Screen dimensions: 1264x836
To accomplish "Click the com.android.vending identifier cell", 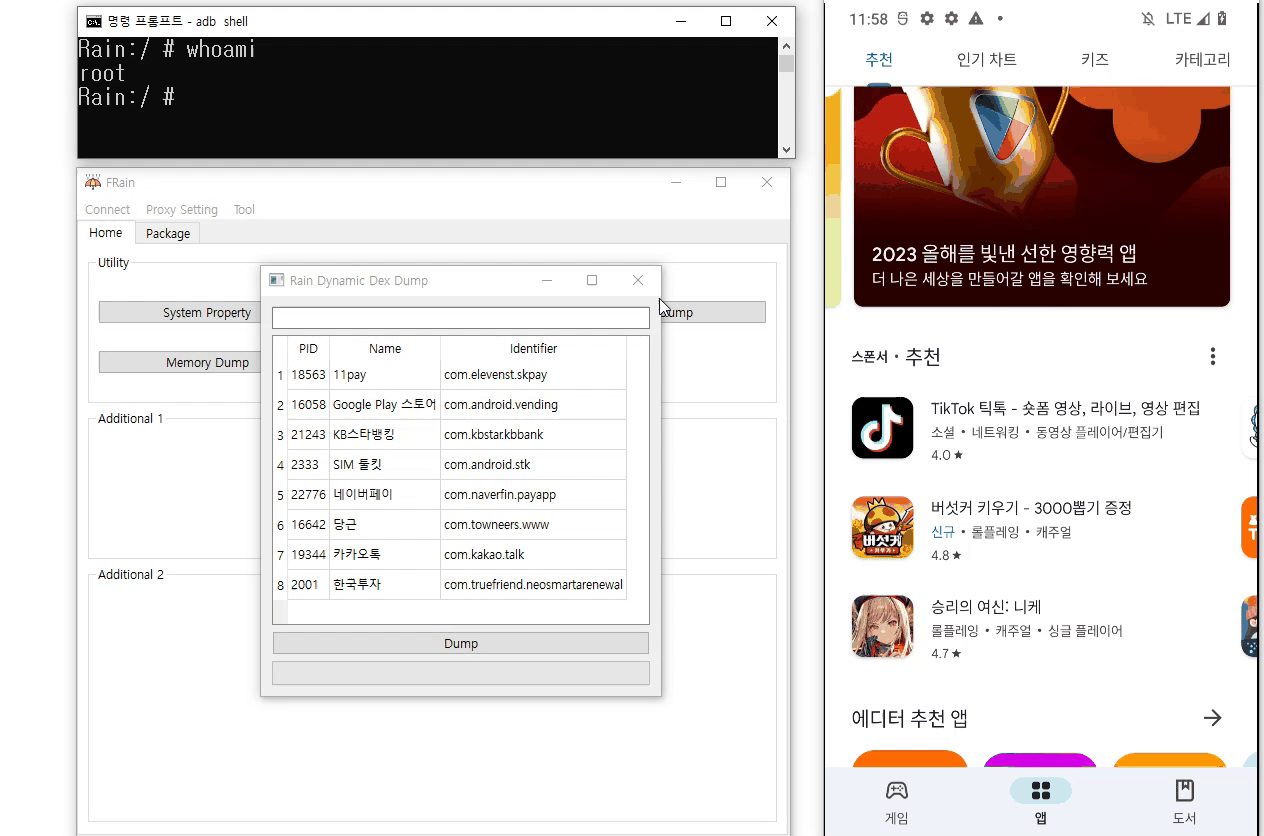I will coord(533,405).
